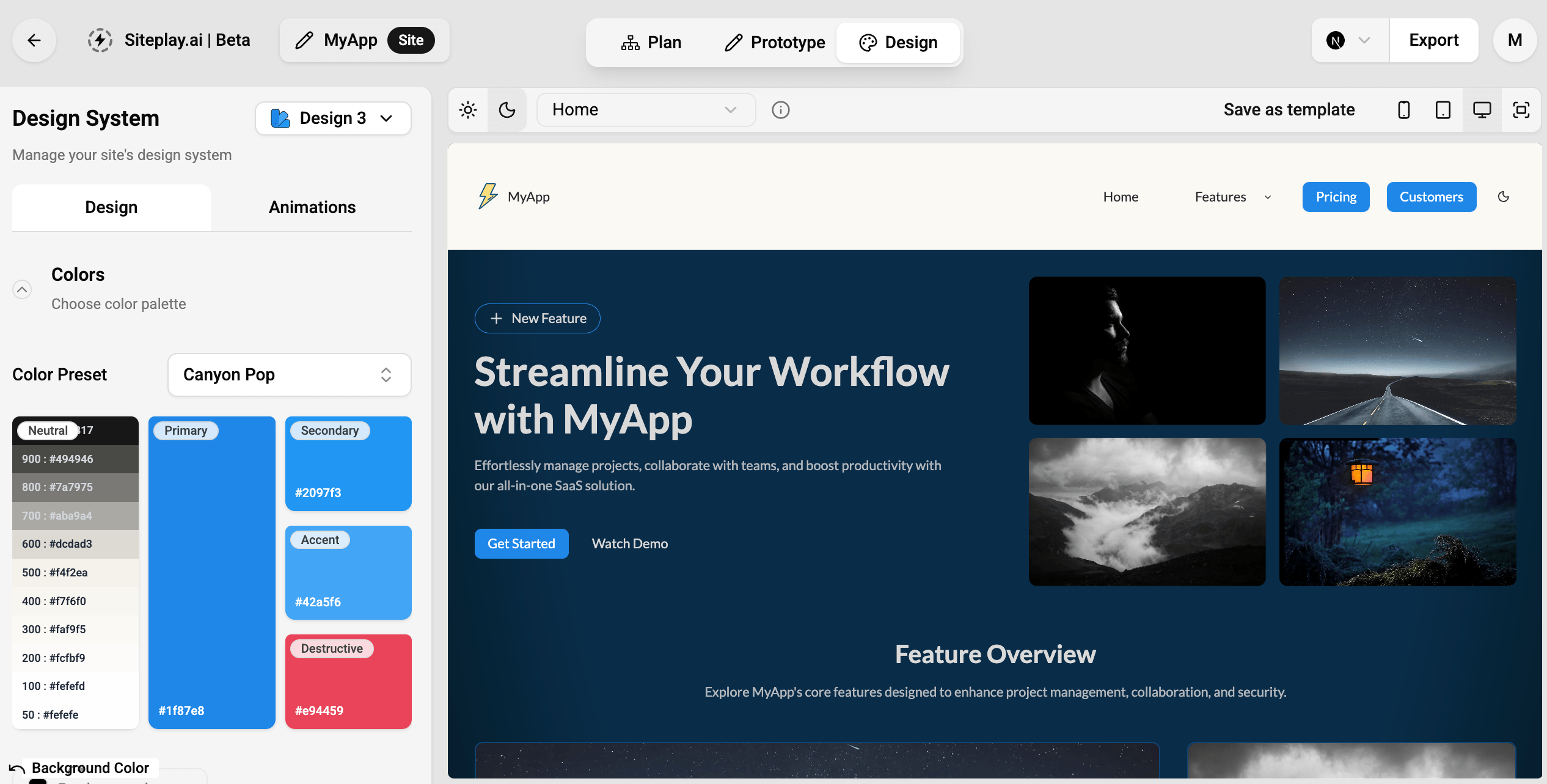Switch to the top Design tab

pyautogui.click(x=898, y=43)
